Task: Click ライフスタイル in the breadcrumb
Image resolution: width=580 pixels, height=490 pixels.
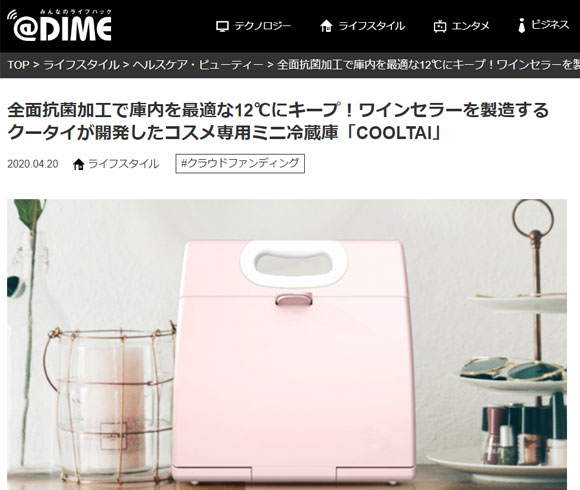Action: pyautogui.click(x=81, y=65)
